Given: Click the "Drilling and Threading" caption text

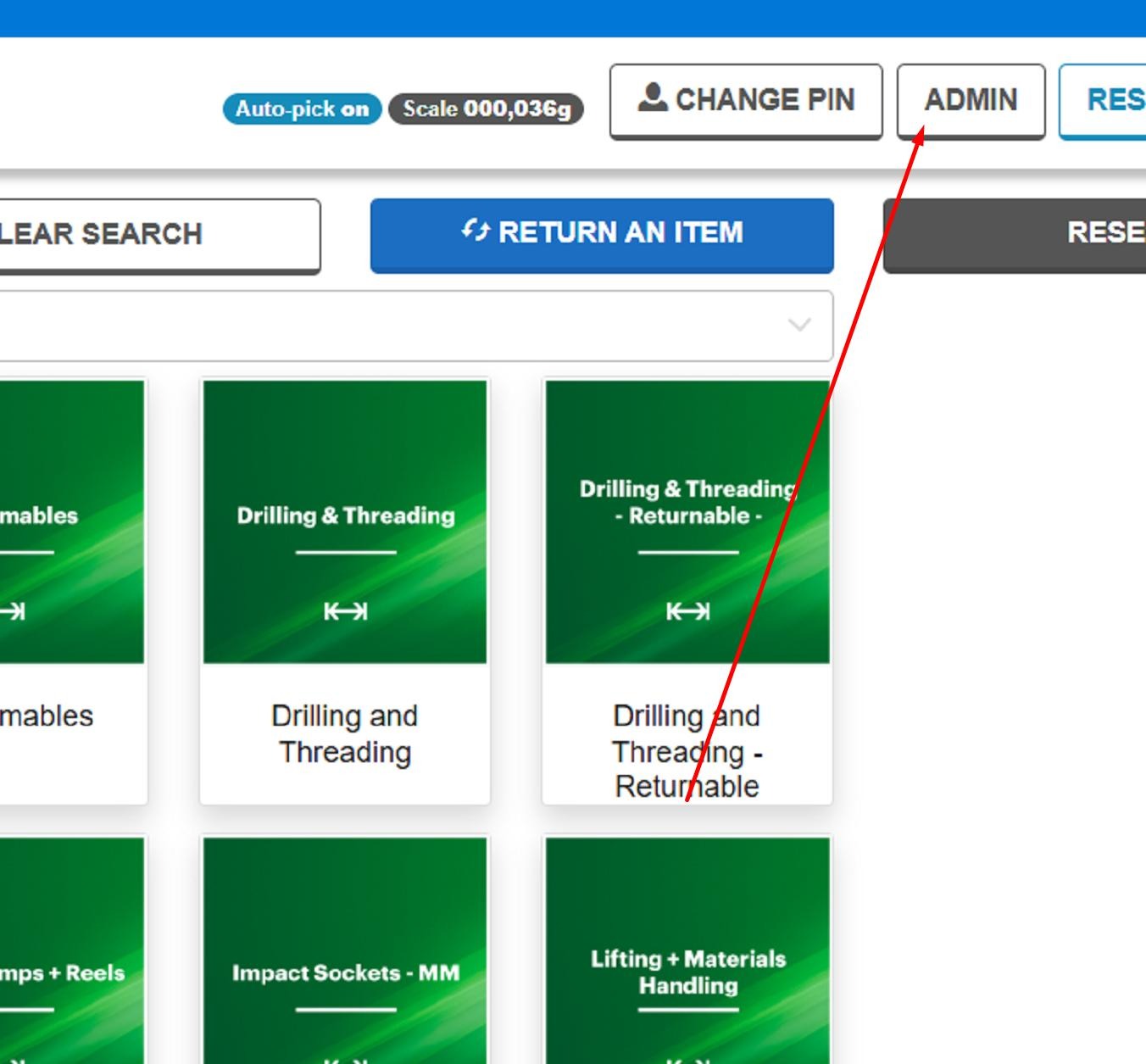Looking at the screenshot, I should [345, 733].
